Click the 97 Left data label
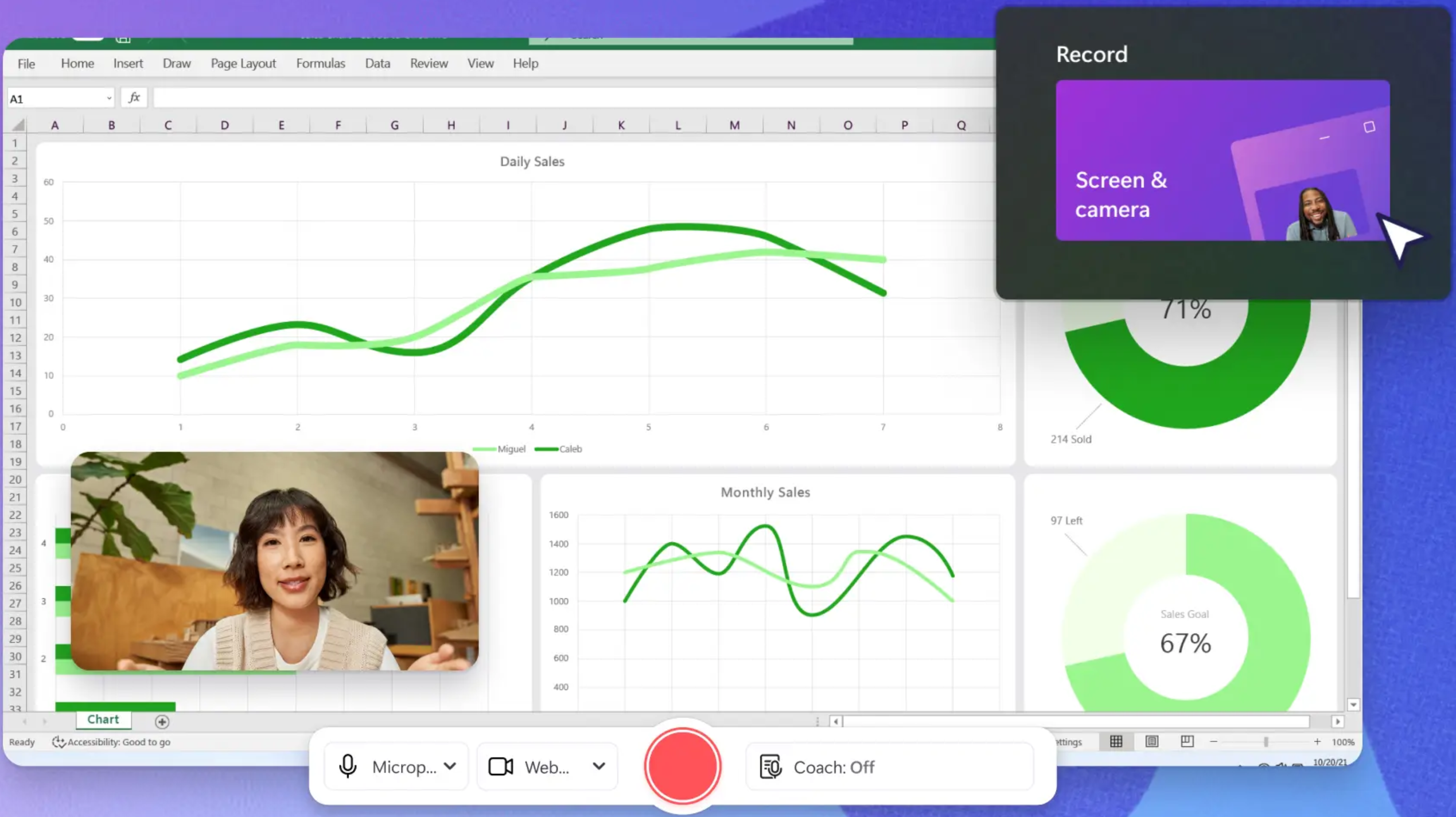This screenshot has height=817, width=1456. (x=1066, y=520)
